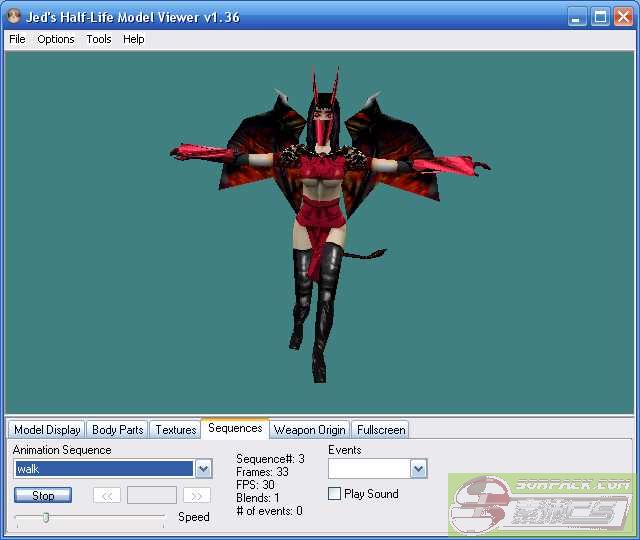640x540 pixels.
Task: Click the frame number field
Action: coord(152,495)
